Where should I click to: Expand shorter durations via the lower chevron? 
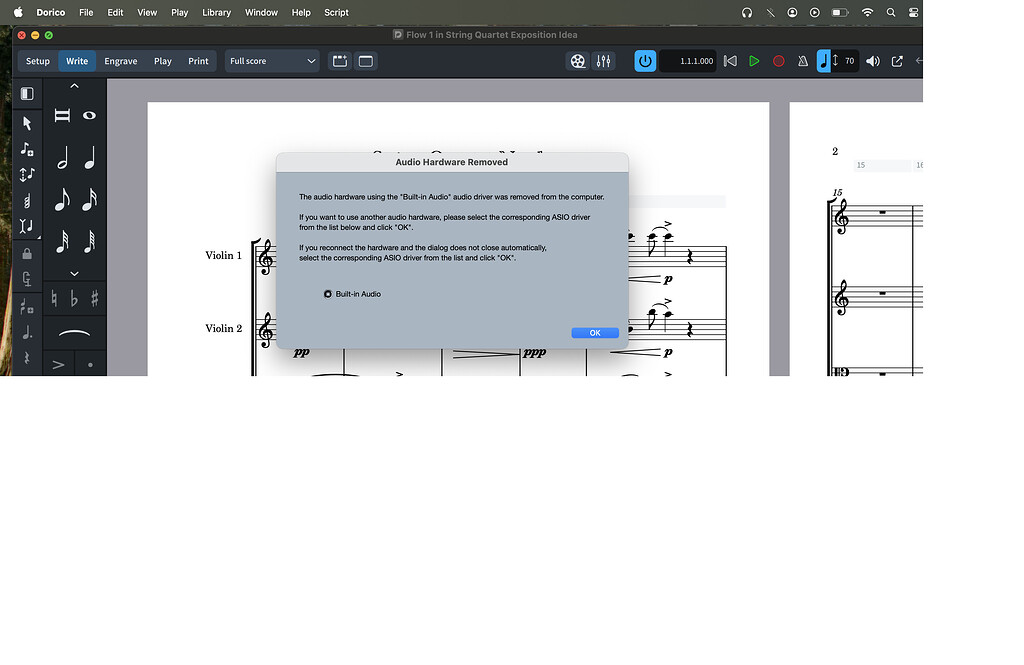(x=73, y=272)
